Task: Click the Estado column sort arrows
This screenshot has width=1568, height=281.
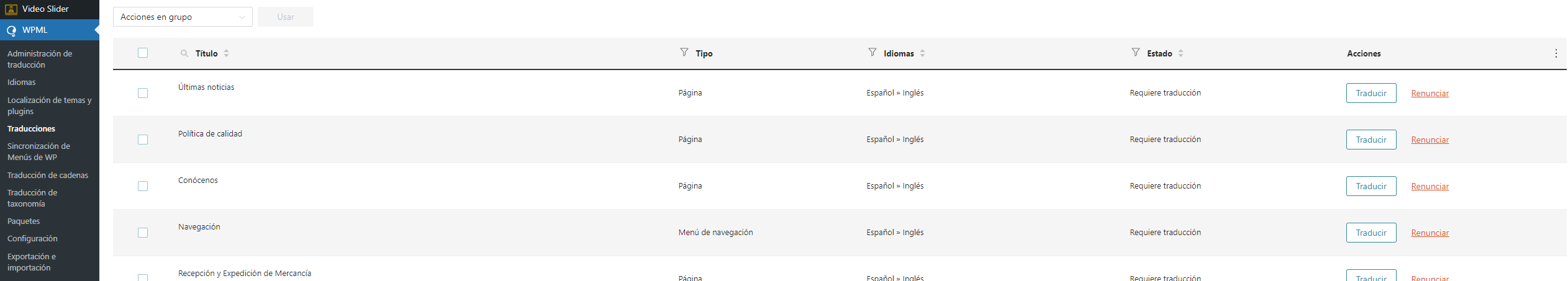Action: (x=1181, y=53)
